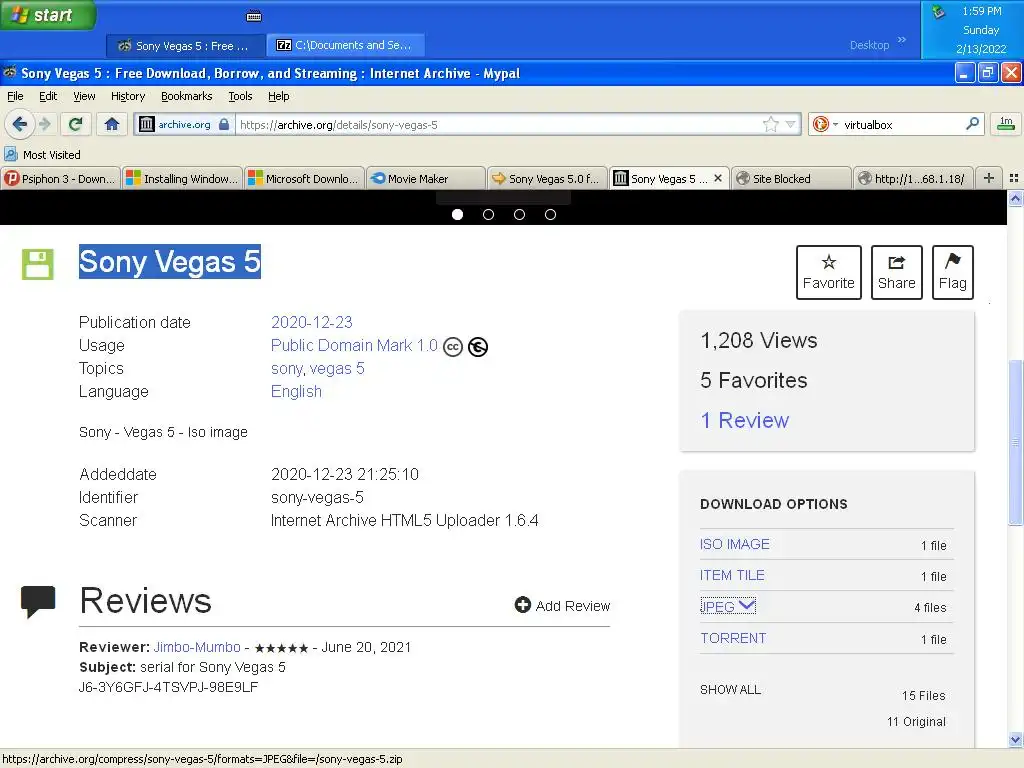The image size is (1024, 768).
Task: Open the Public Domain Mark 1.0 link
Action: point(354,345)
